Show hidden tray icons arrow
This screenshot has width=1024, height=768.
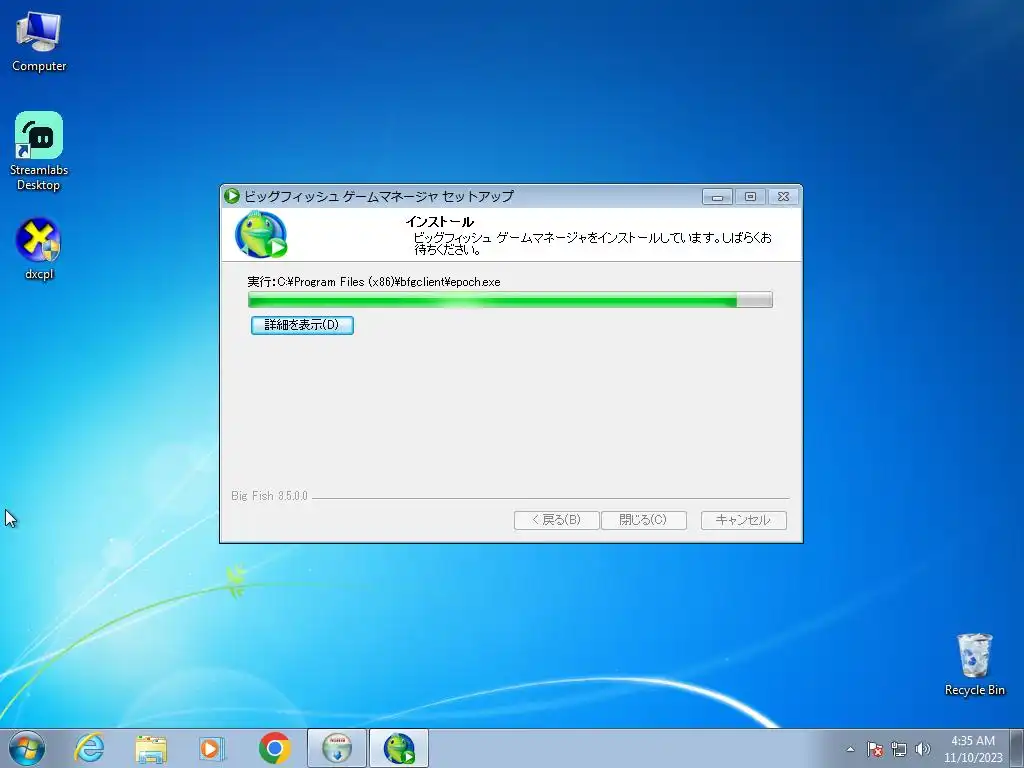pos(850,749)
